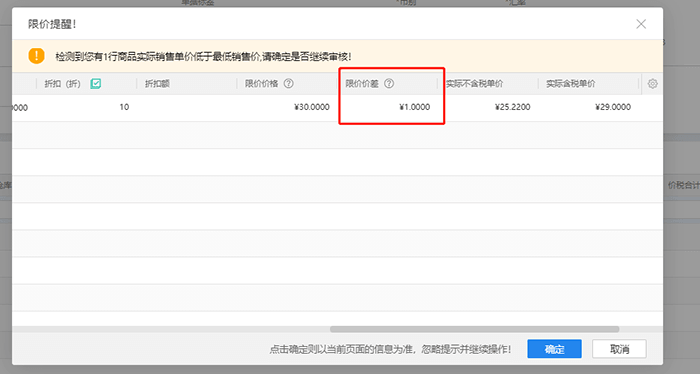Click the 取消 button
This screenshot has height=374, width=700.
click(619, 349)
